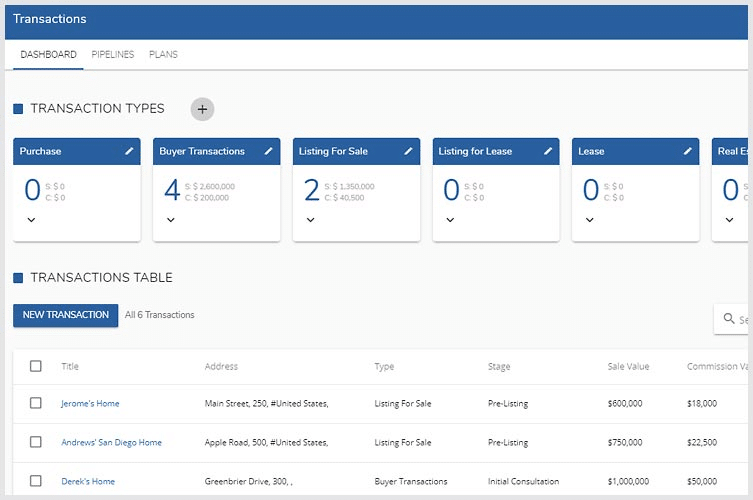
Task: Open the Jerome's Home transaction link
Action: tap(90, 404)
